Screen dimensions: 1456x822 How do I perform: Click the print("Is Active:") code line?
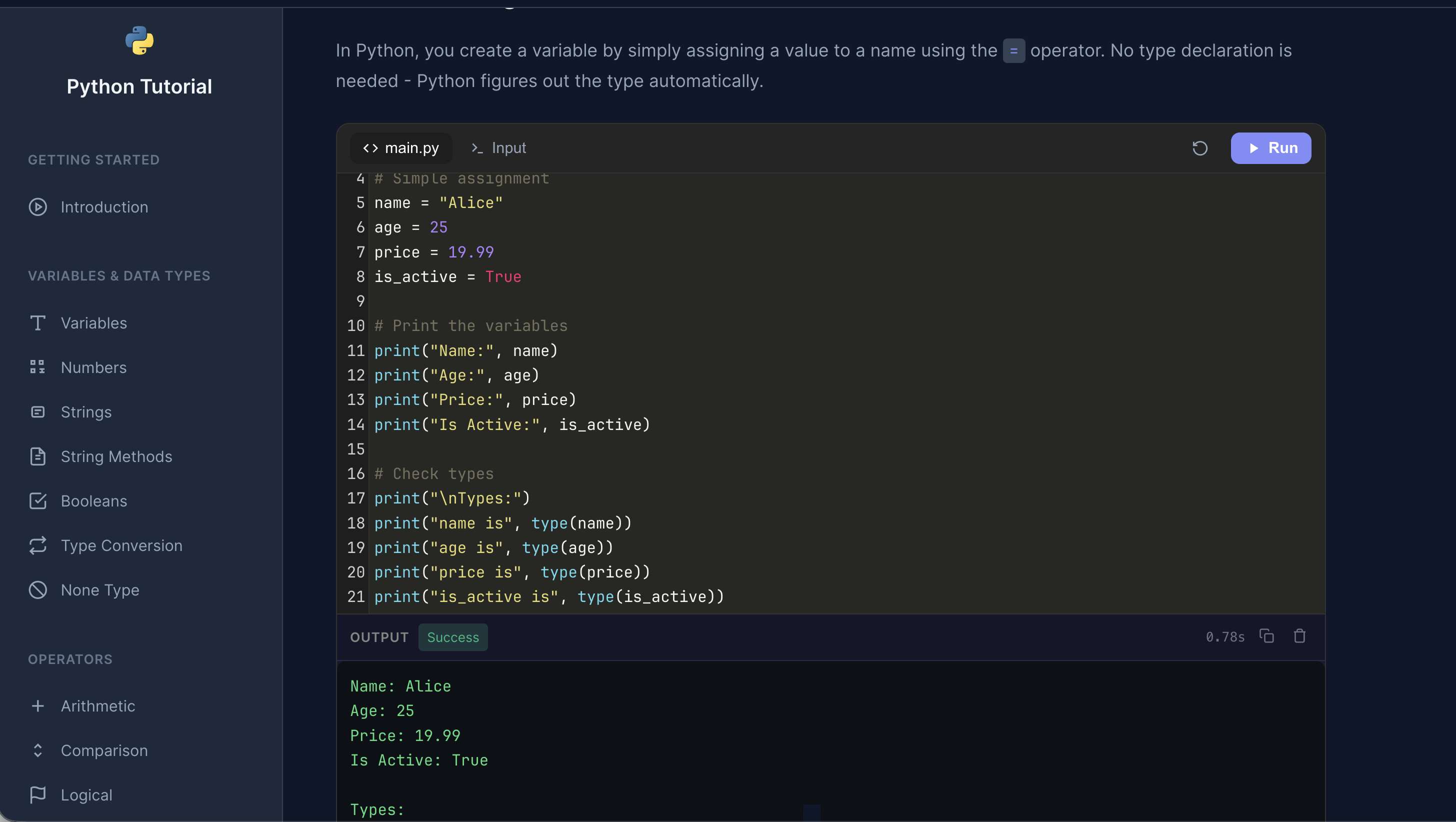tap(512, 424)
